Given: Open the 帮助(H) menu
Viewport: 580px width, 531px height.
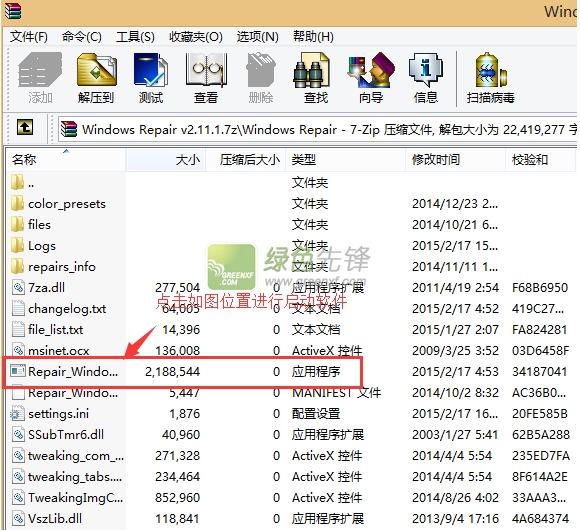Looking at the screenshot, I should 313,37.
